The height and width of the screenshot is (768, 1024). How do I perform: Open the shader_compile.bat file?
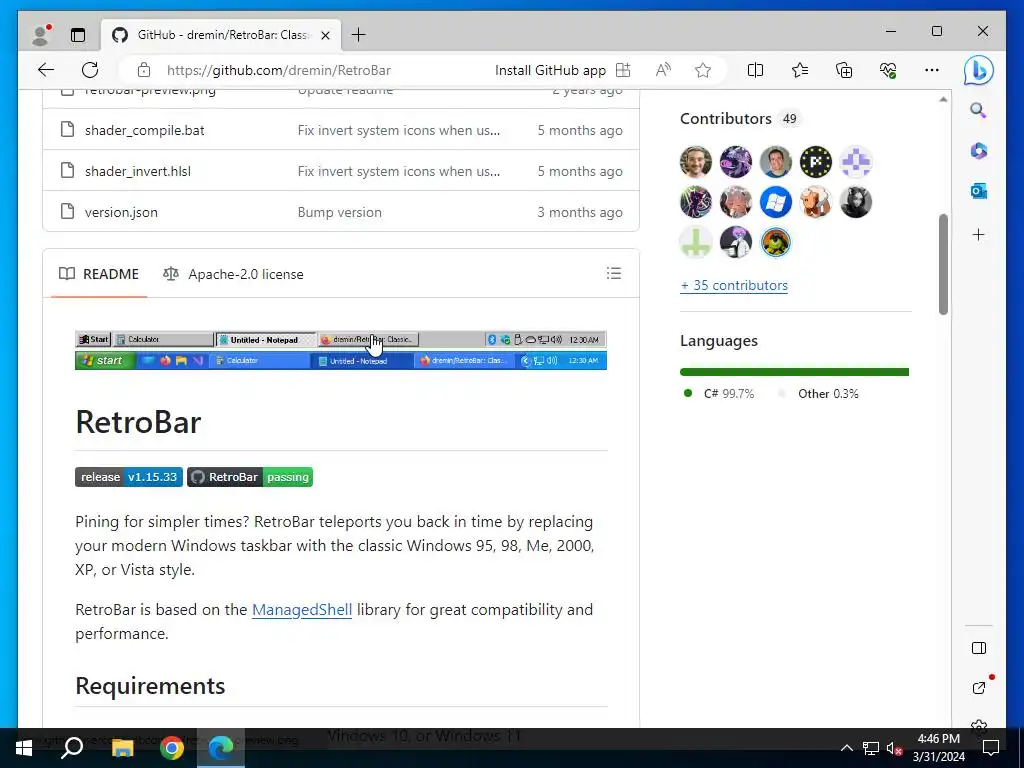(x=144, y=130)
